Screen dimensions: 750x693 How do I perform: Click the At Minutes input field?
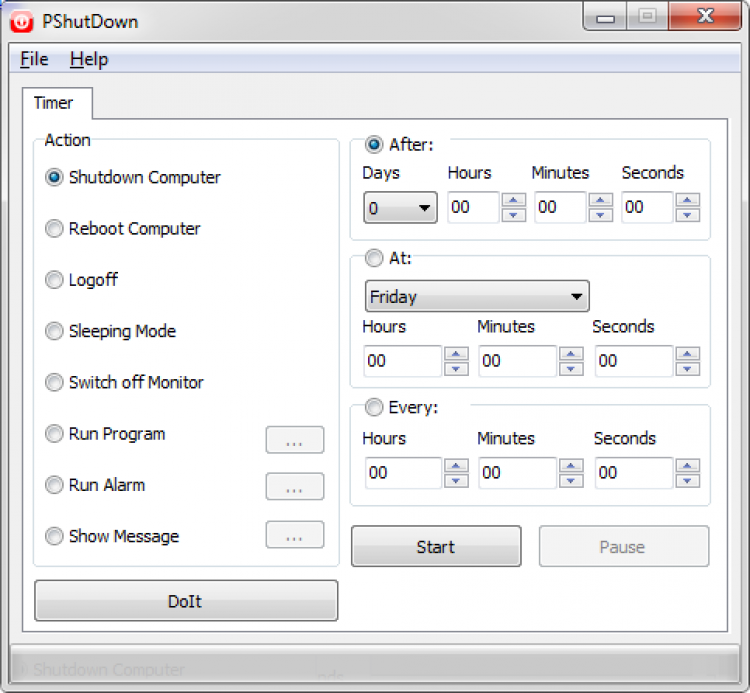(x=518, y=361)
